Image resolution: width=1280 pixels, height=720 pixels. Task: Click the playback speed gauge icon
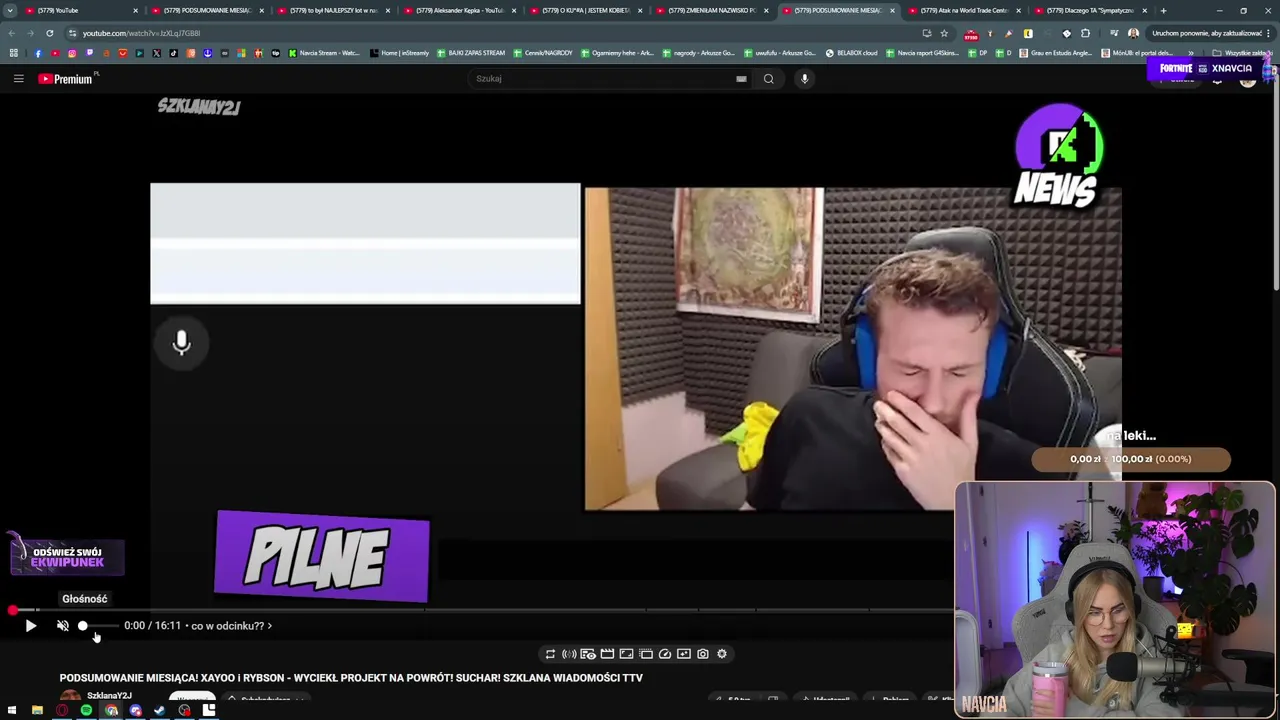tap(665, 654)
